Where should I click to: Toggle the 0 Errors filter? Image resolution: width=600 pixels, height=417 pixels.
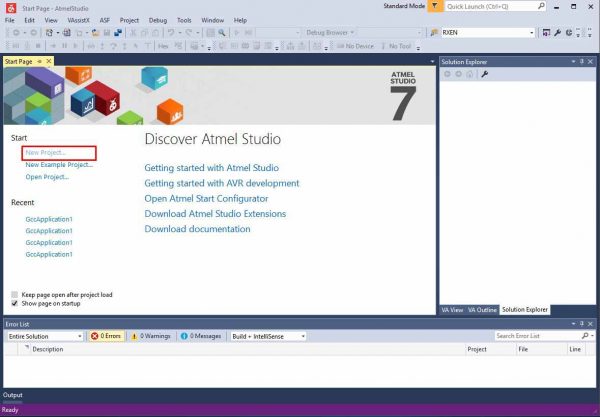tap(106, 336)
